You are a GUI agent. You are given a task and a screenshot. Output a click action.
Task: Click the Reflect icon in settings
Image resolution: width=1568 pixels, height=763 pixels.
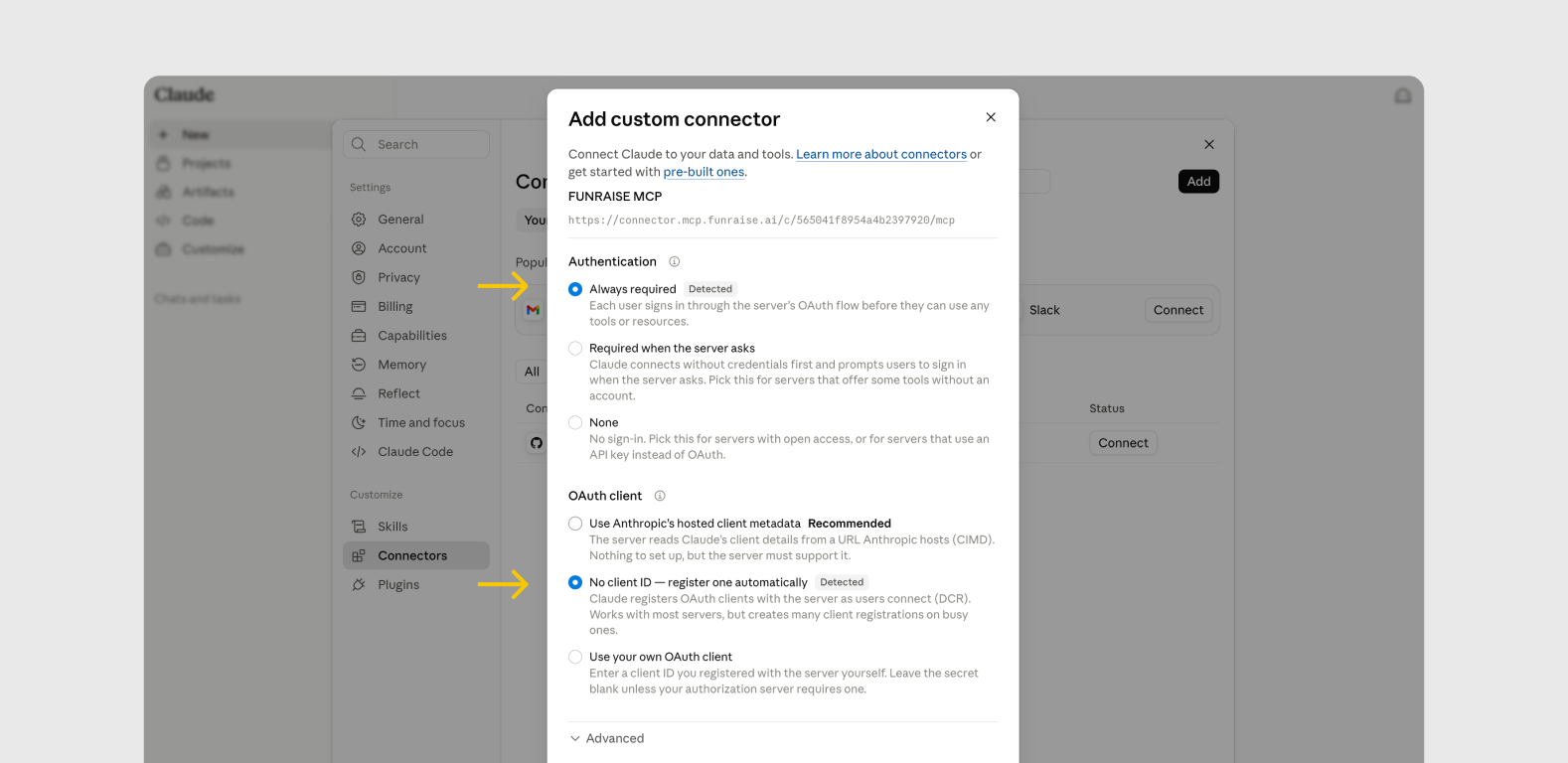point(359,393)
